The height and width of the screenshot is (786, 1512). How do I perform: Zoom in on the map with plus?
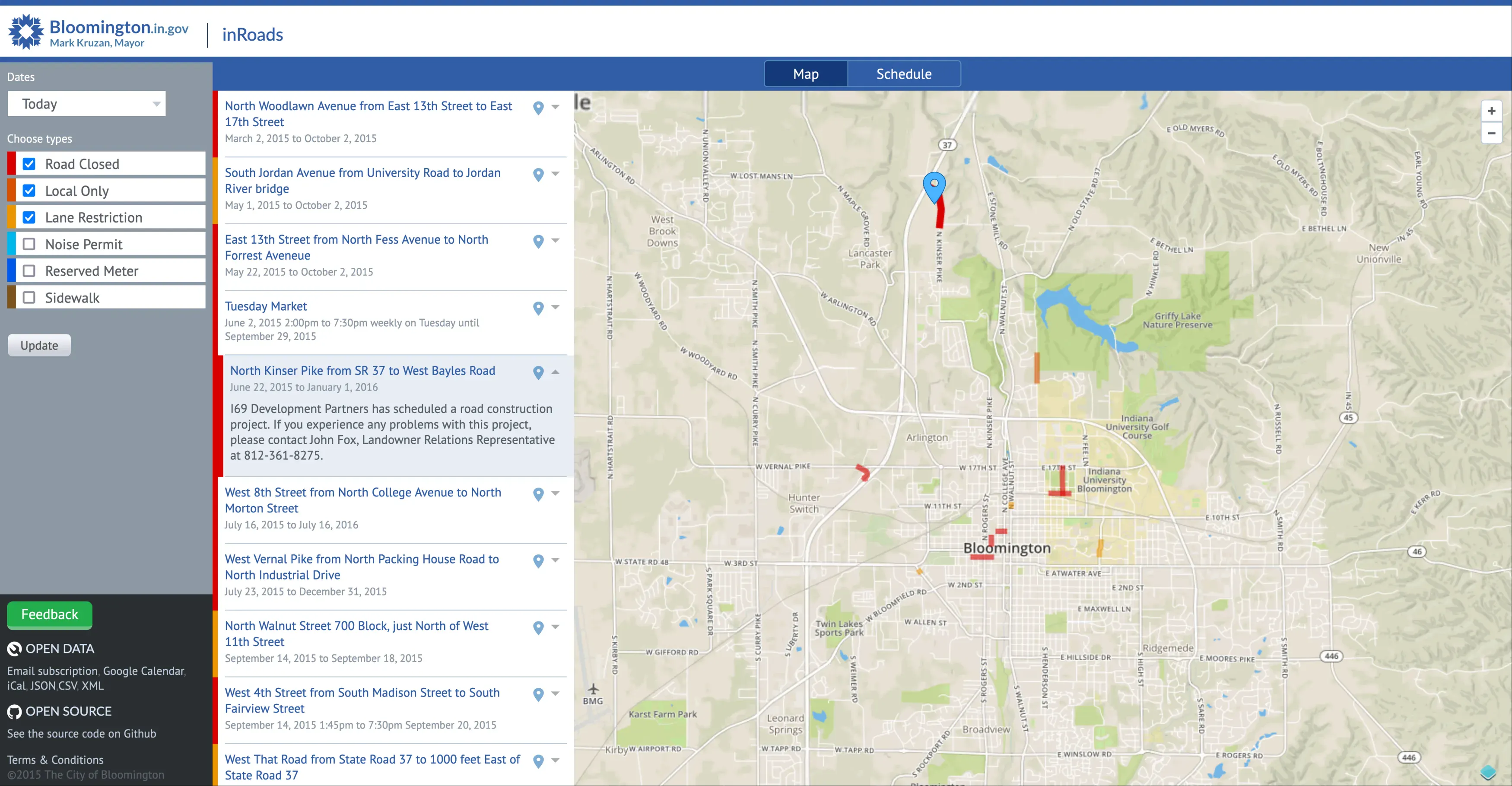point(1491,111)
